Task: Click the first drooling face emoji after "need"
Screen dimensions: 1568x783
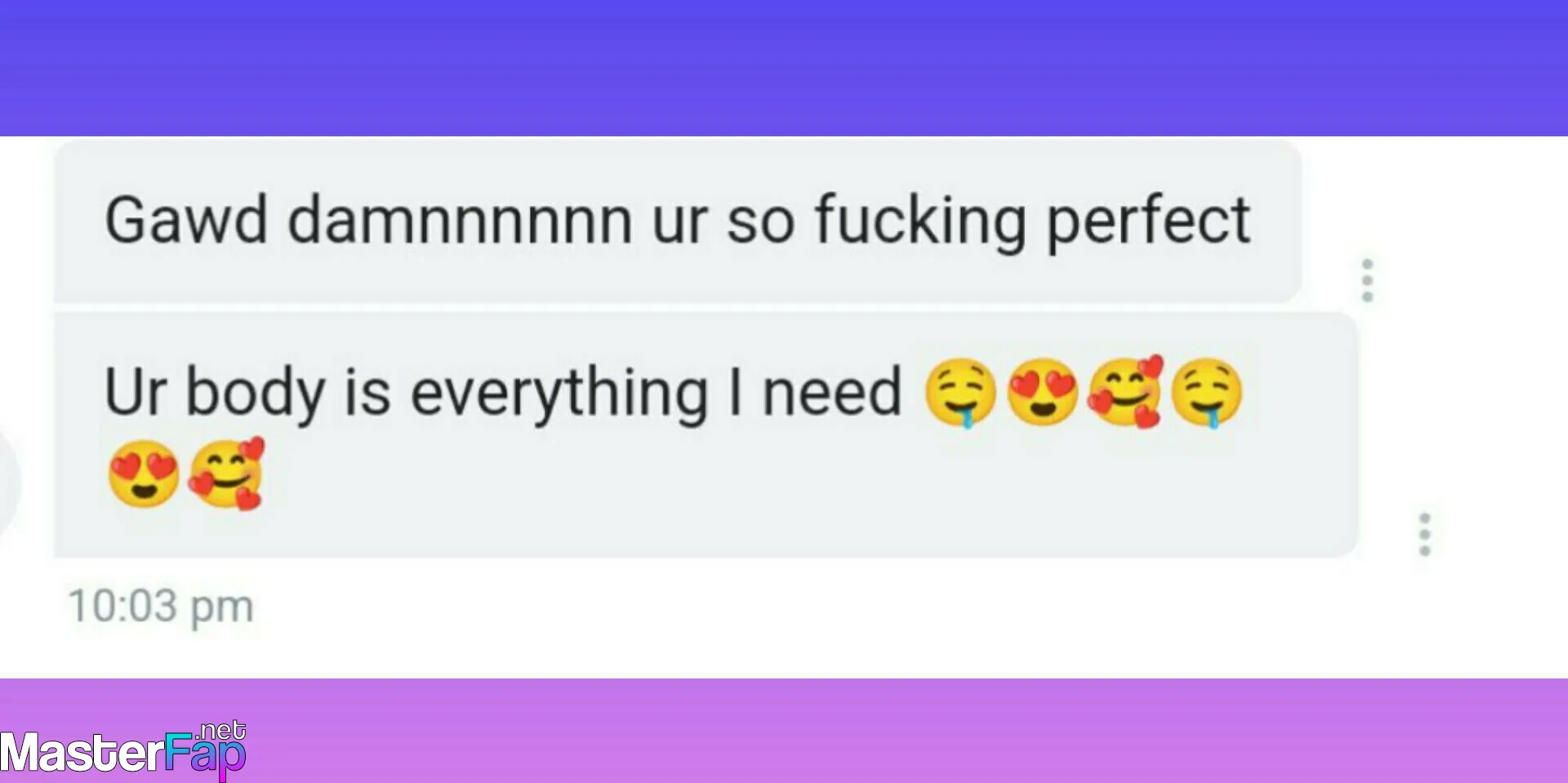Action: 960,393
